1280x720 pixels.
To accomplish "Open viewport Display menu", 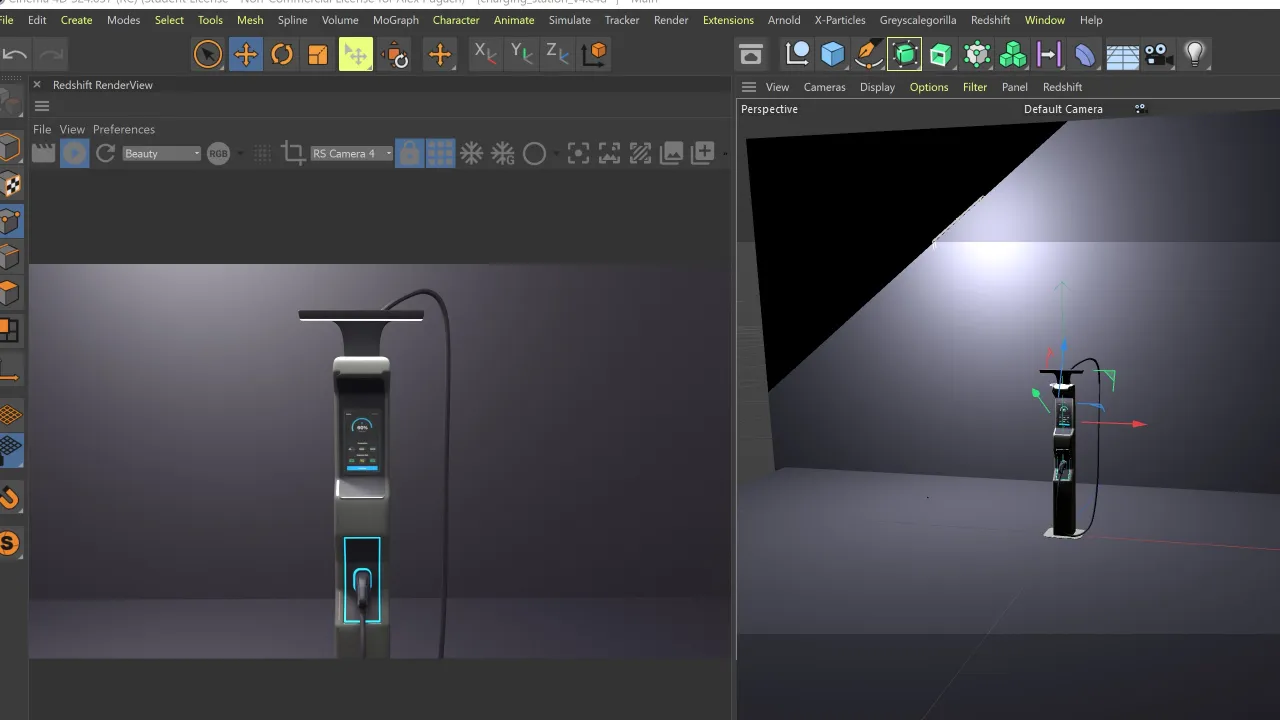I will 877,87.
